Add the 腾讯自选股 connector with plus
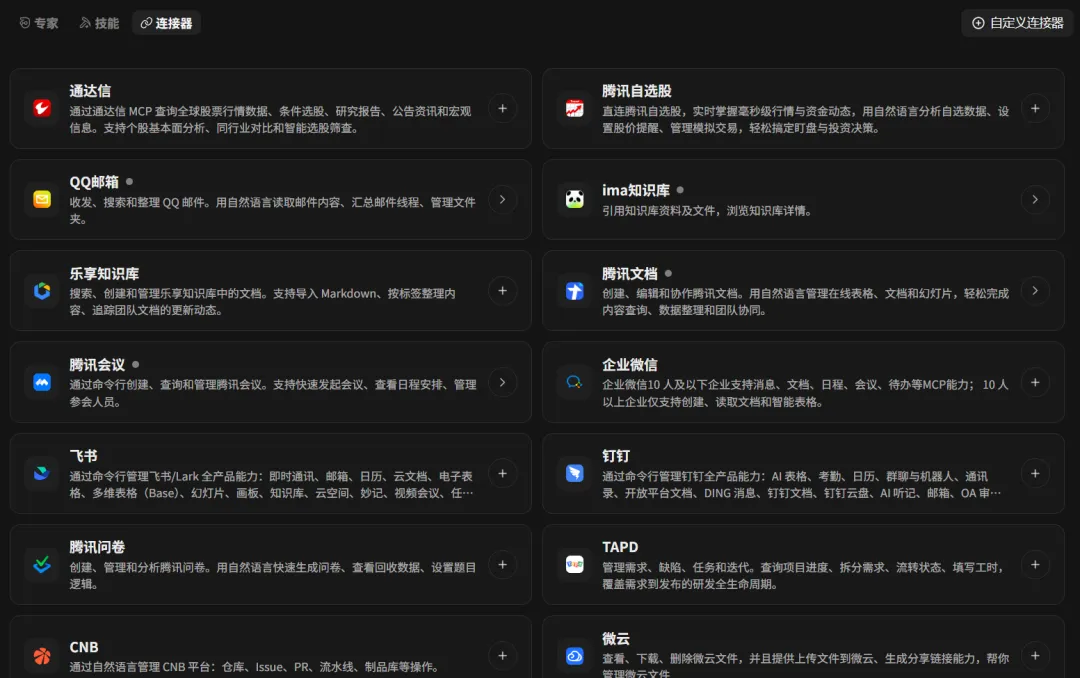 tap(1035, 108)
